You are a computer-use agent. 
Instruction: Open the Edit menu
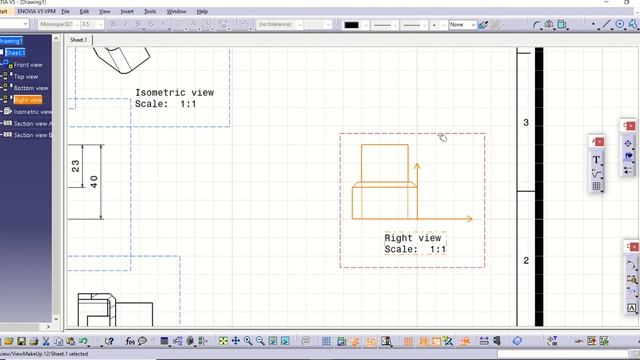(84, 11)
